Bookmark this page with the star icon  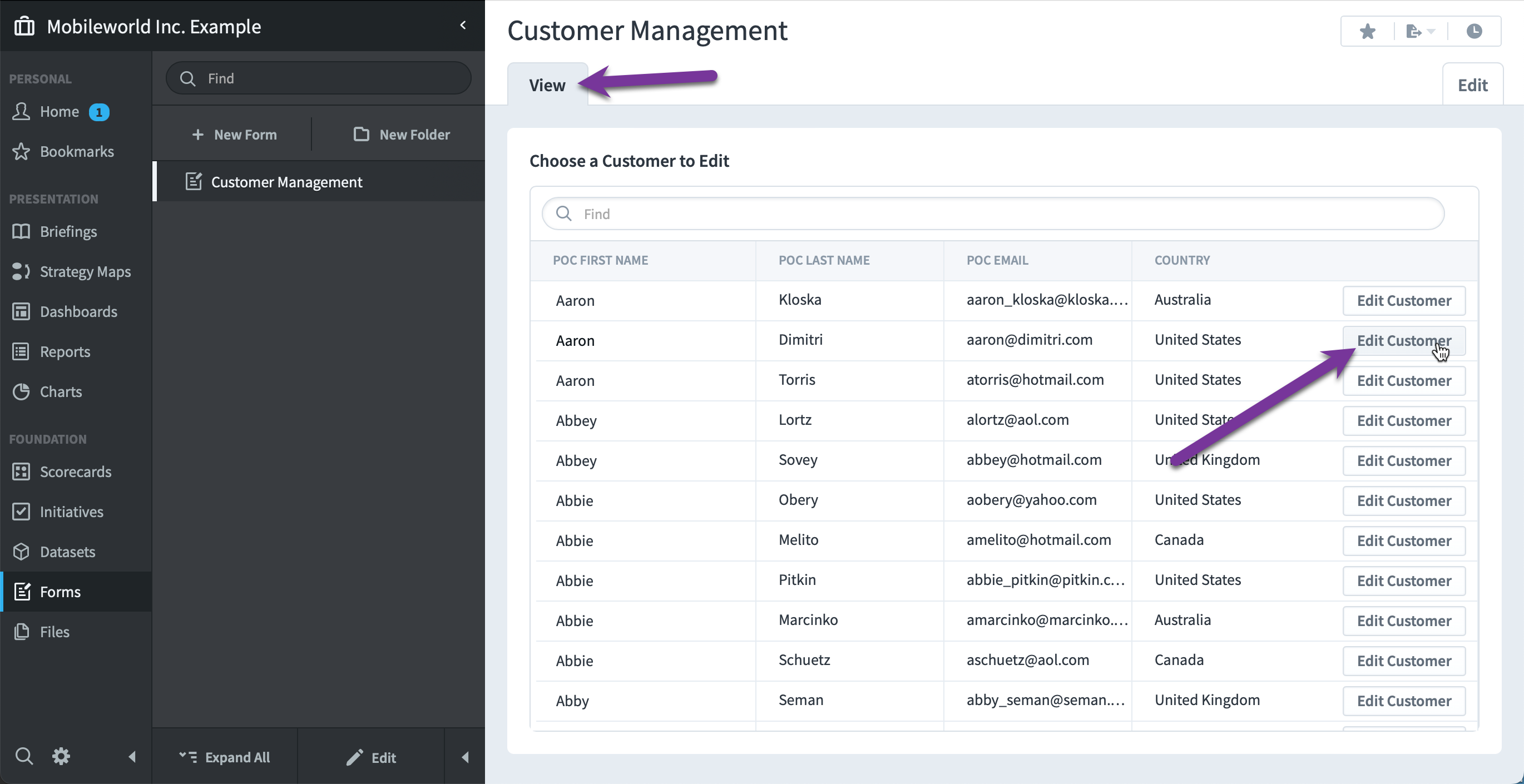pyautogui.click(x=1367, y=31)
